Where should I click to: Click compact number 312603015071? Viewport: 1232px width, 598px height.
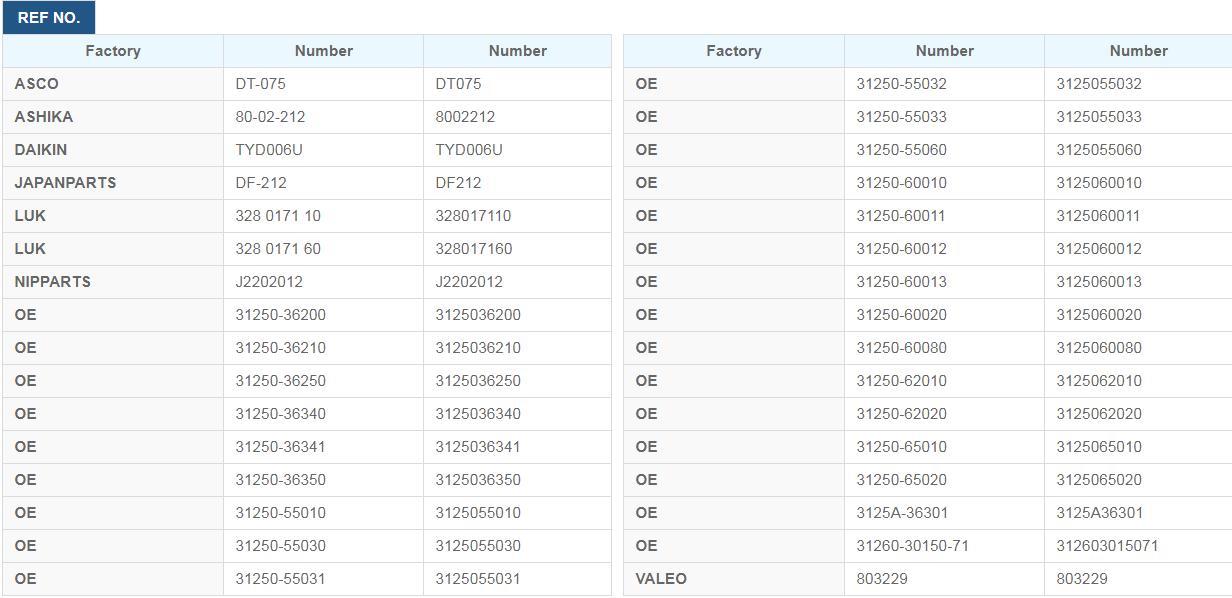coord(1107,546)
